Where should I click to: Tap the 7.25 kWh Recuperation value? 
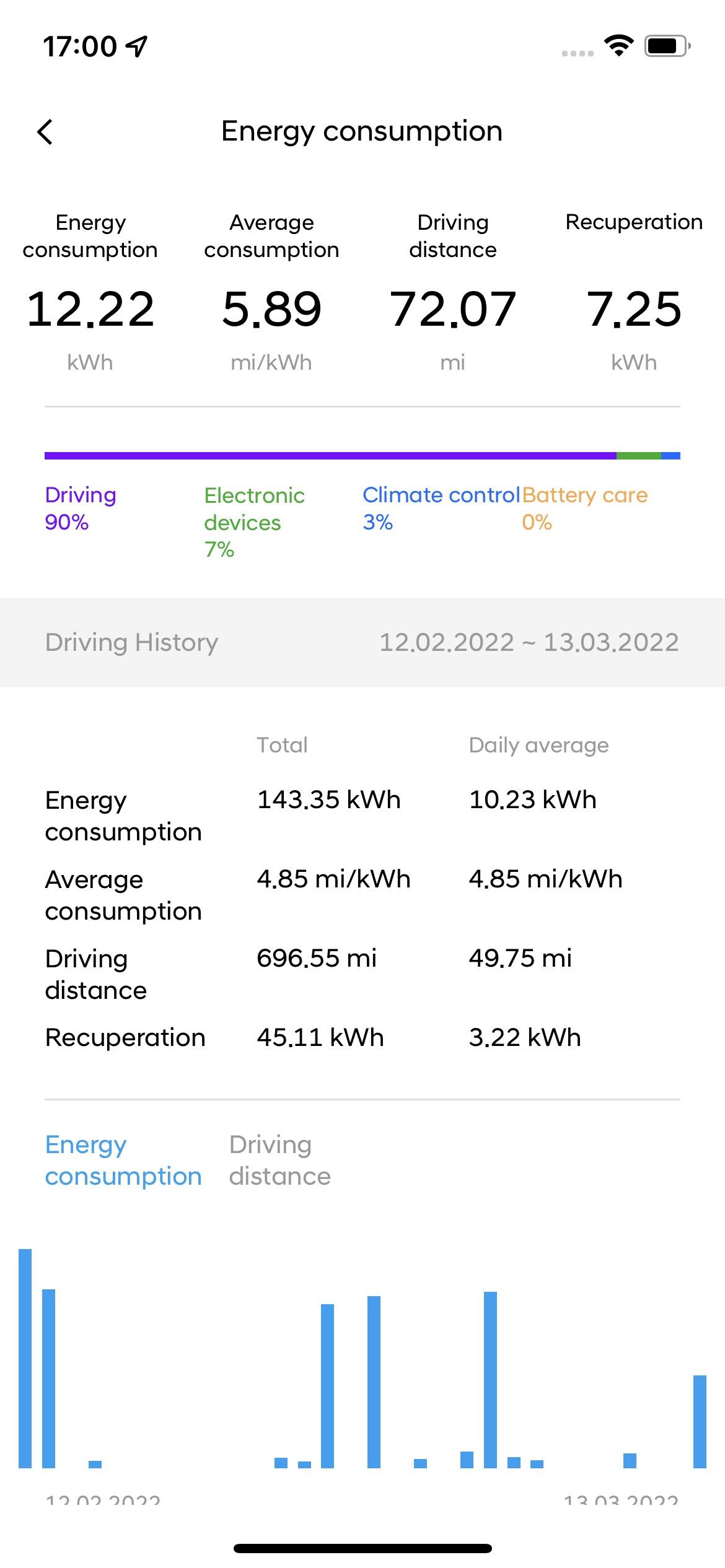click(634, 309)
